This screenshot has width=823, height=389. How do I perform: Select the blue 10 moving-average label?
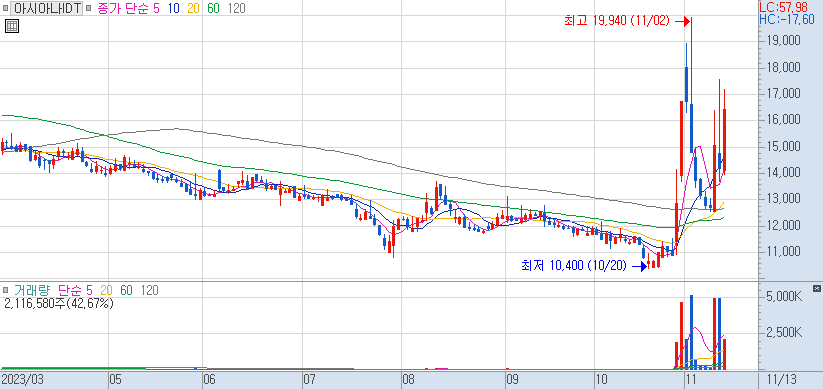(173, 8)
